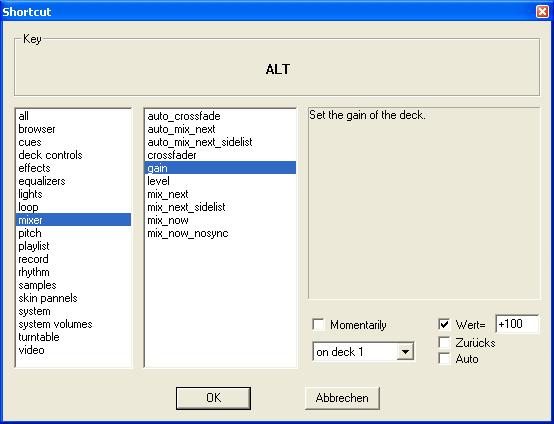Confirm with the OK button
Screen dimensions: 554x424
[213, 398]
